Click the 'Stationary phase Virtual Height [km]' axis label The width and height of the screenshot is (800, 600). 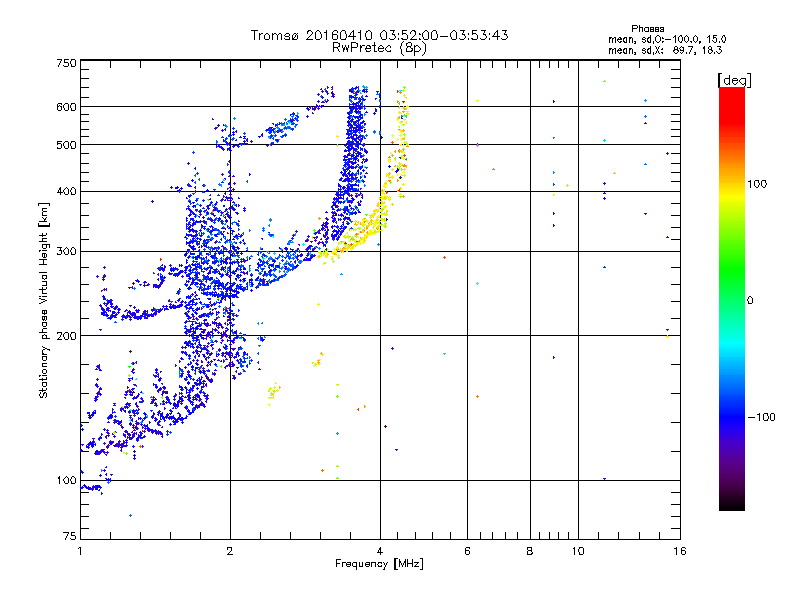pos(44,301)
